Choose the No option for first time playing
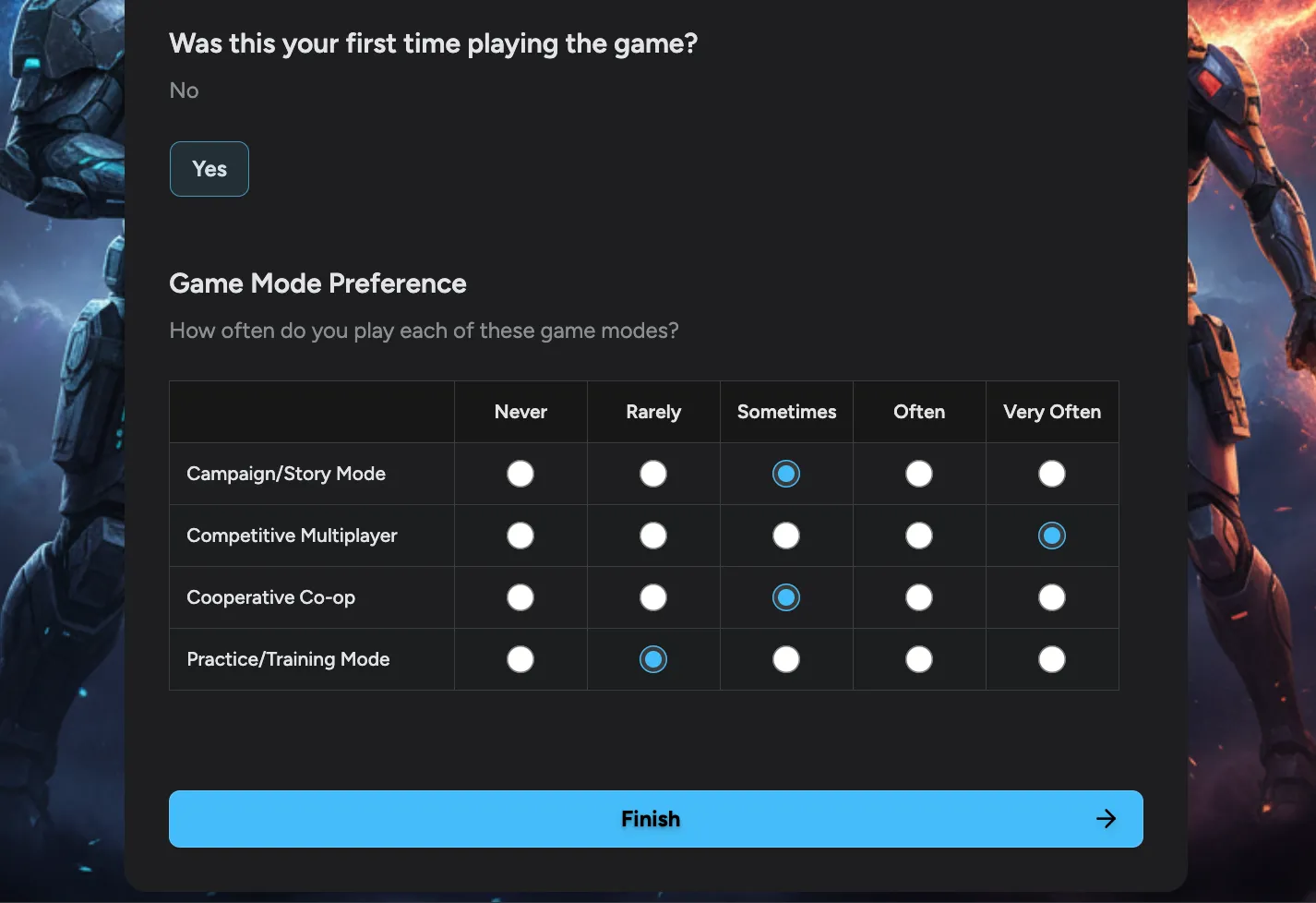1316x903 pixels. pyautogui.click(x=185, y=90)
